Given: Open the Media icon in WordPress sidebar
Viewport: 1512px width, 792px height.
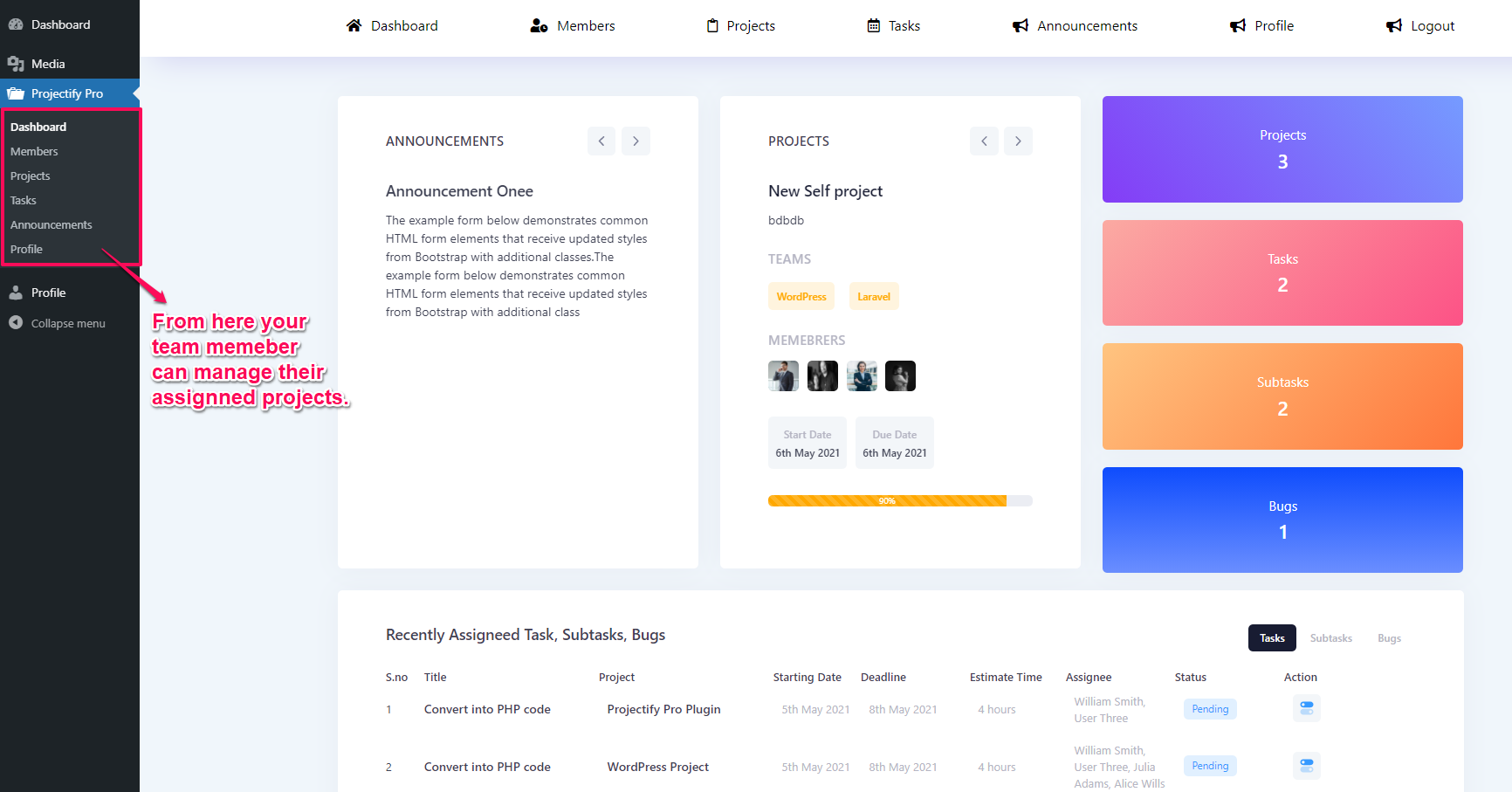Looking at the screenshot, I should click(16, 63).
